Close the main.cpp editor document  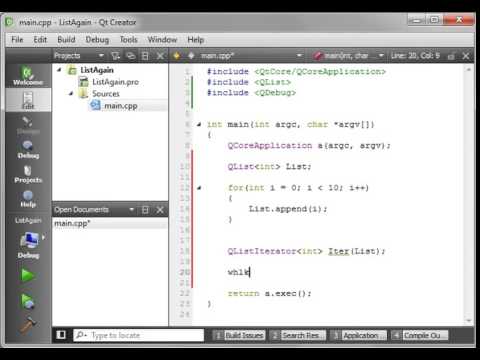pos(466,56)
